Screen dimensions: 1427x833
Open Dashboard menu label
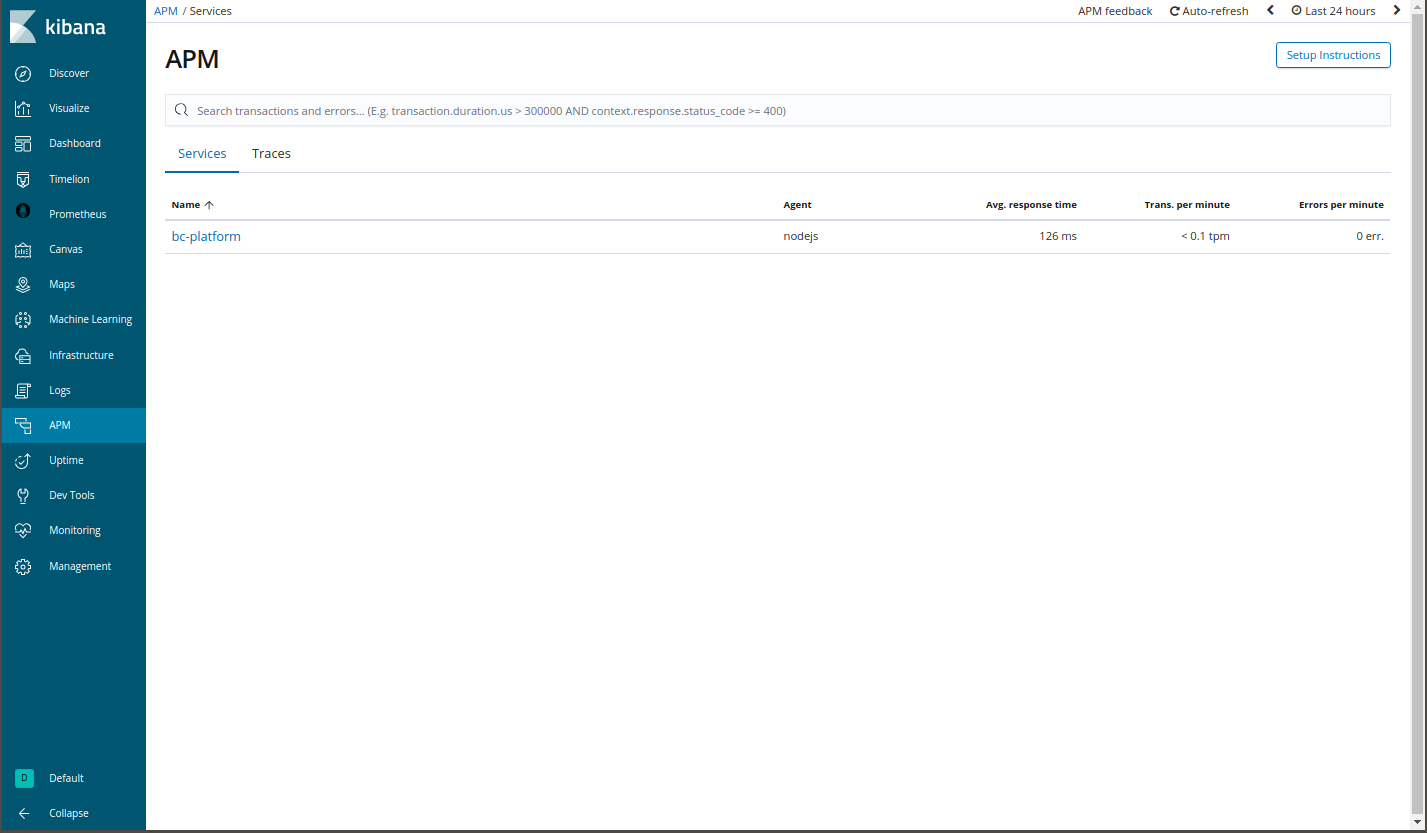75,143
